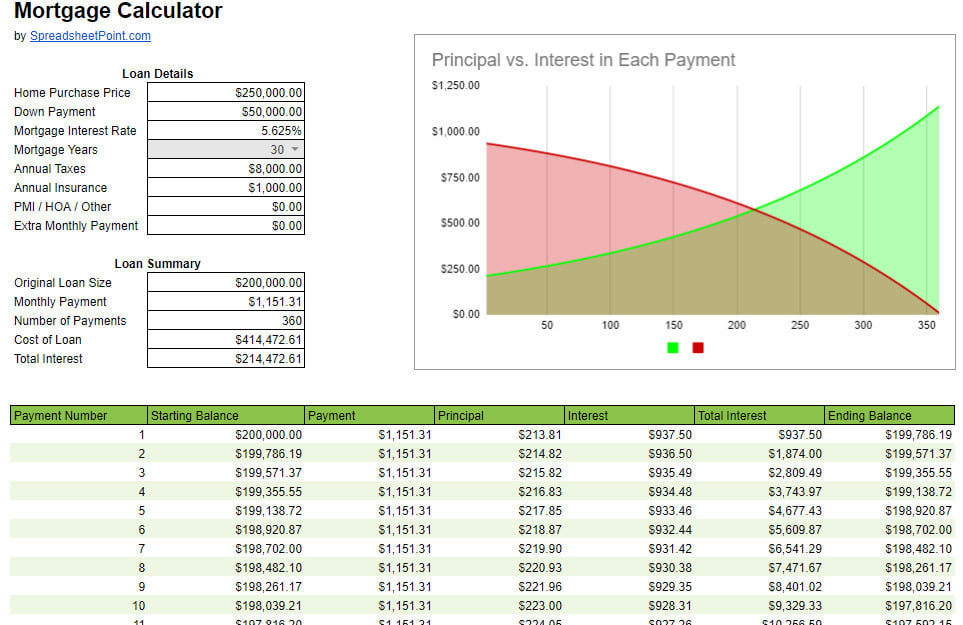Select the Home Purchase Price value cell

coord(226,93)
